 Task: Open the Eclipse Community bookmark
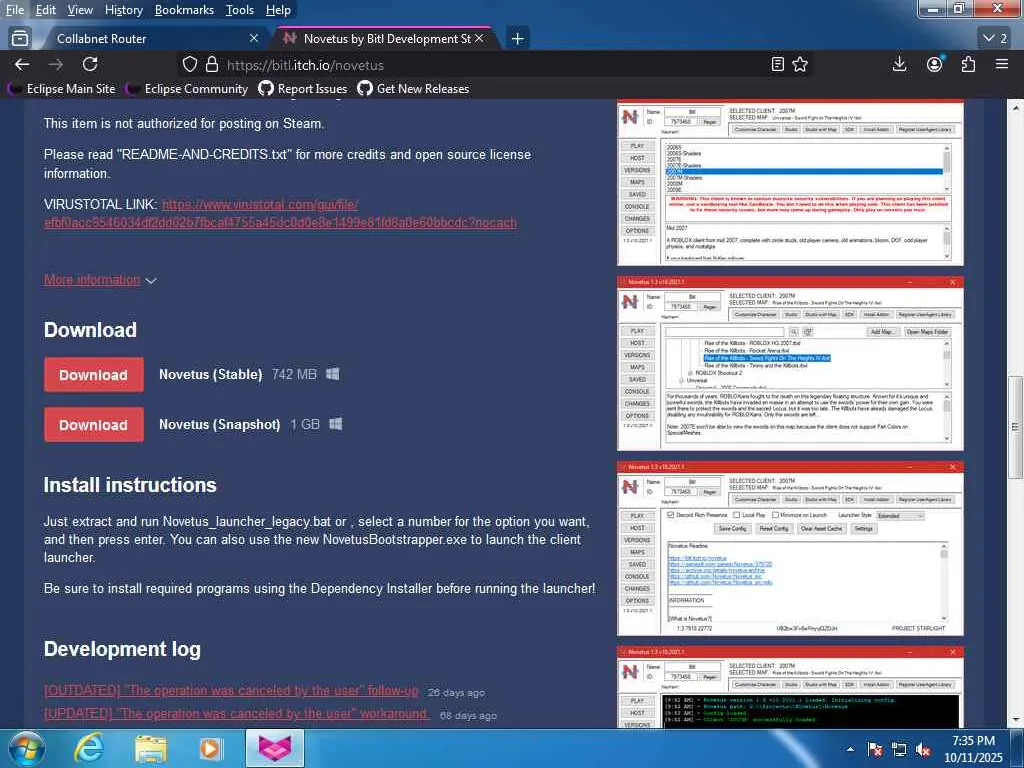point(187,89)
